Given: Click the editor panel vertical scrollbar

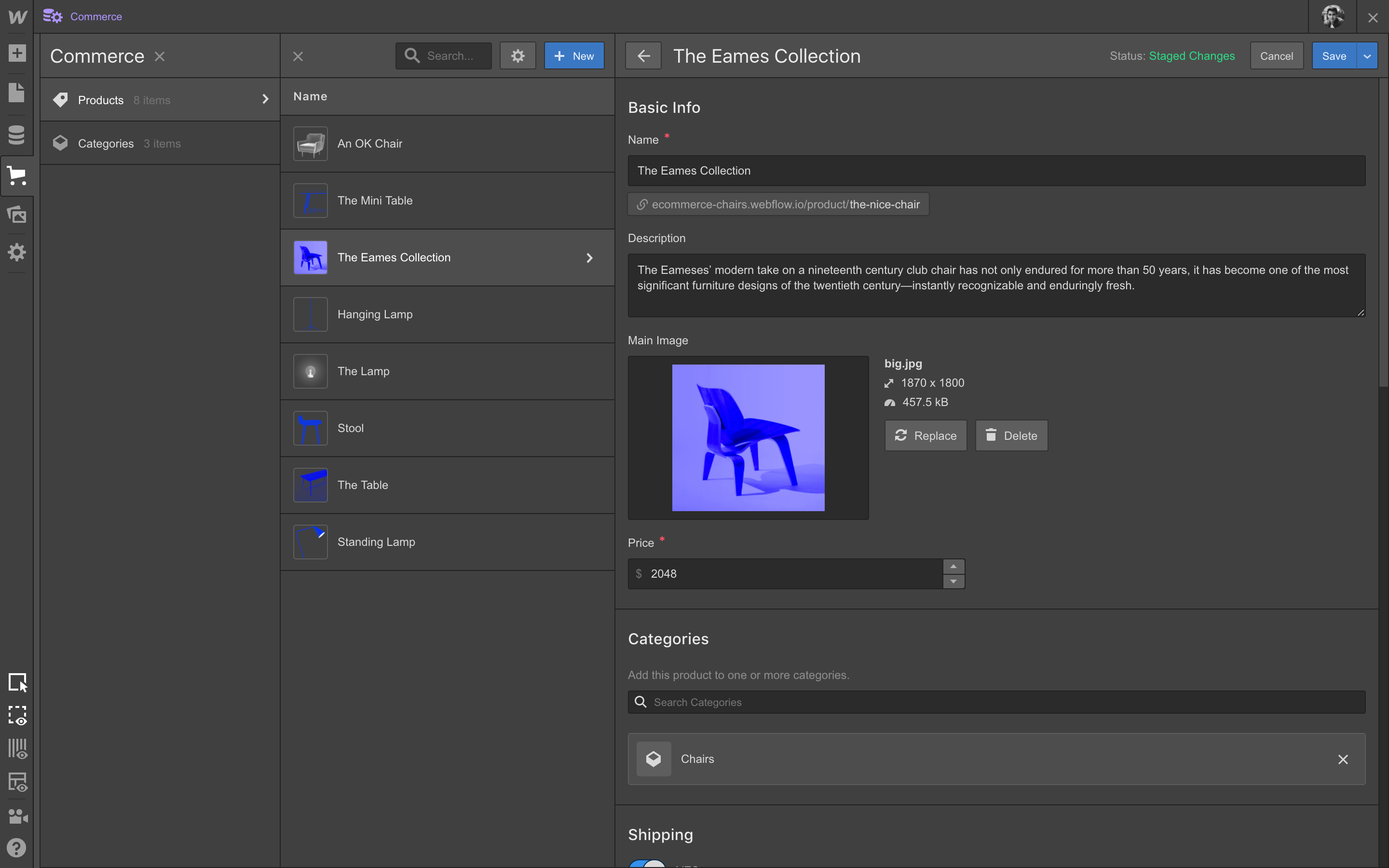Looking at the screenshot, I should pyautogui.click(x=1383, y=232).
